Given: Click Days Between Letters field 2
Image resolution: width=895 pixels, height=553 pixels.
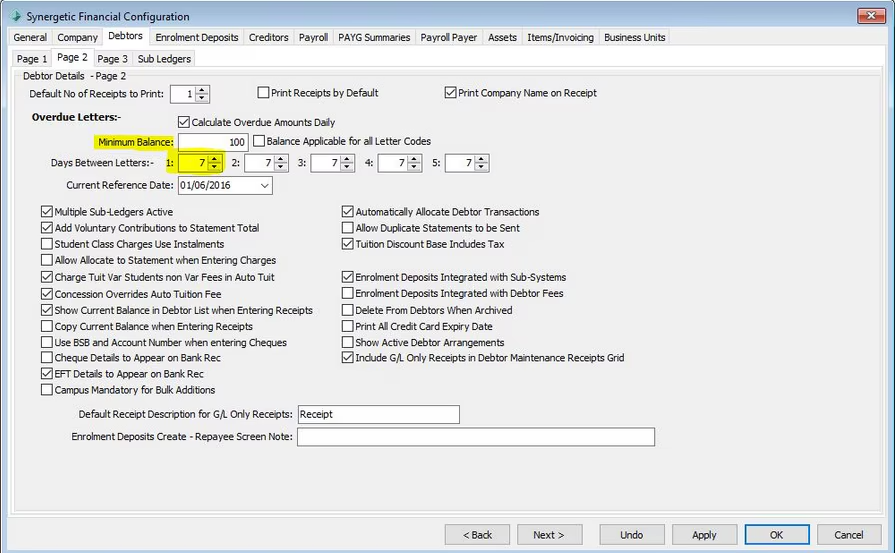Looking at the screenshot, I should [x=260, y=163].
